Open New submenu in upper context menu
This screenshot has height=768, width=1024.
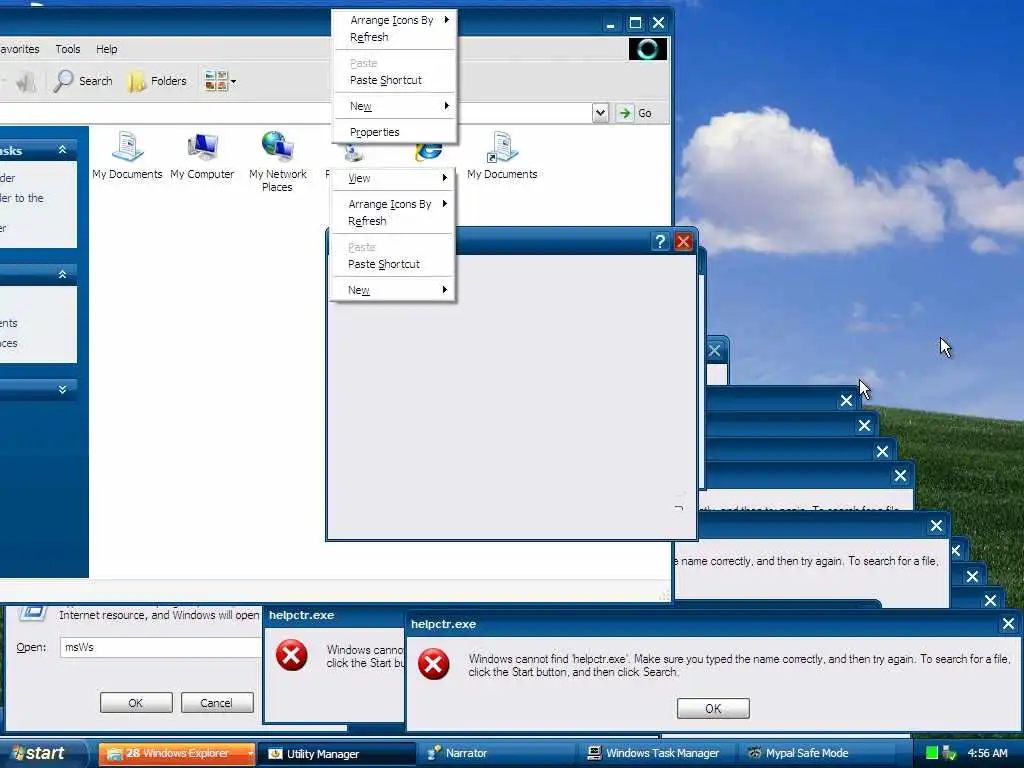pos(394,106)
